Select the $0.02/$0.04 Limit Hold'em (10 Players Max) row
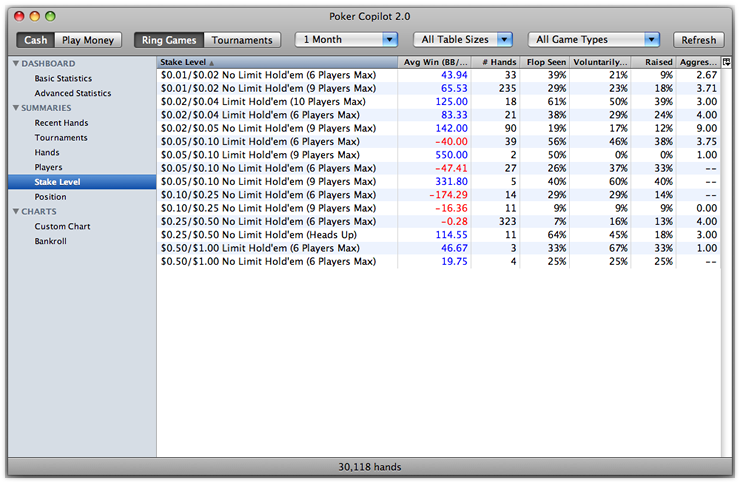740x483 pixels. coord(438,102)
